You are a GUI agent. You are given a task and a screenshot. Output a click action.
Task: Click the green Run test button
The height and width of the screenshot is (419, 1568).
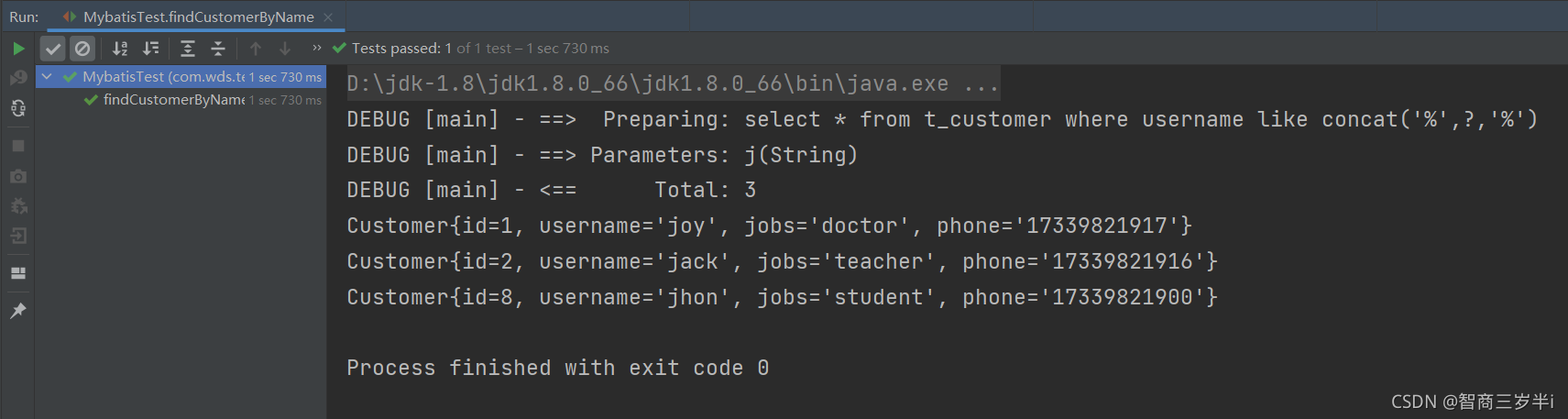tap(18, 49)
